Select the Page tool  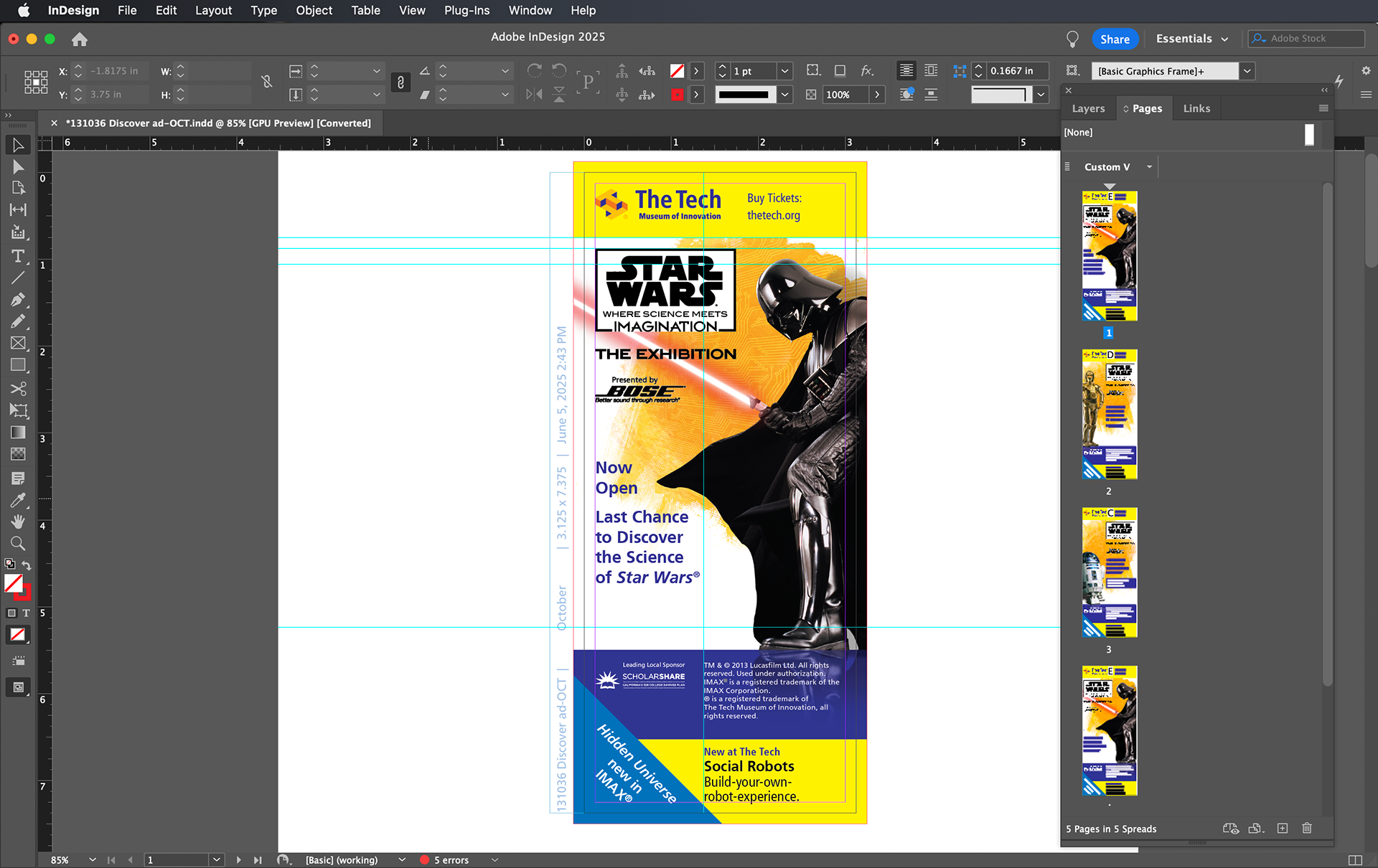tap(18, 188)
